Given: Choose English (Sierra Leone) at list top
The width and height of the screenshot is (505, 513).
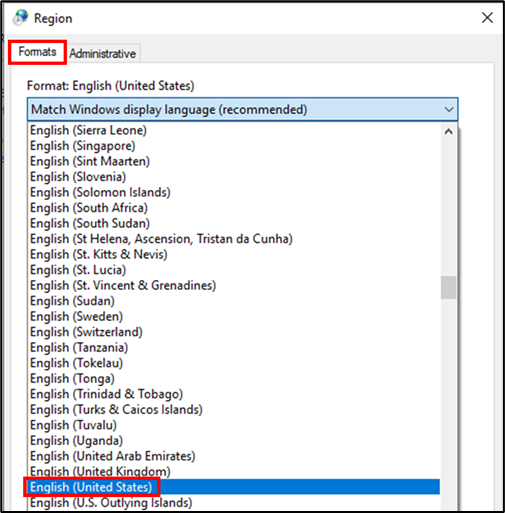Looking at the screenshot, I should 234,130.
